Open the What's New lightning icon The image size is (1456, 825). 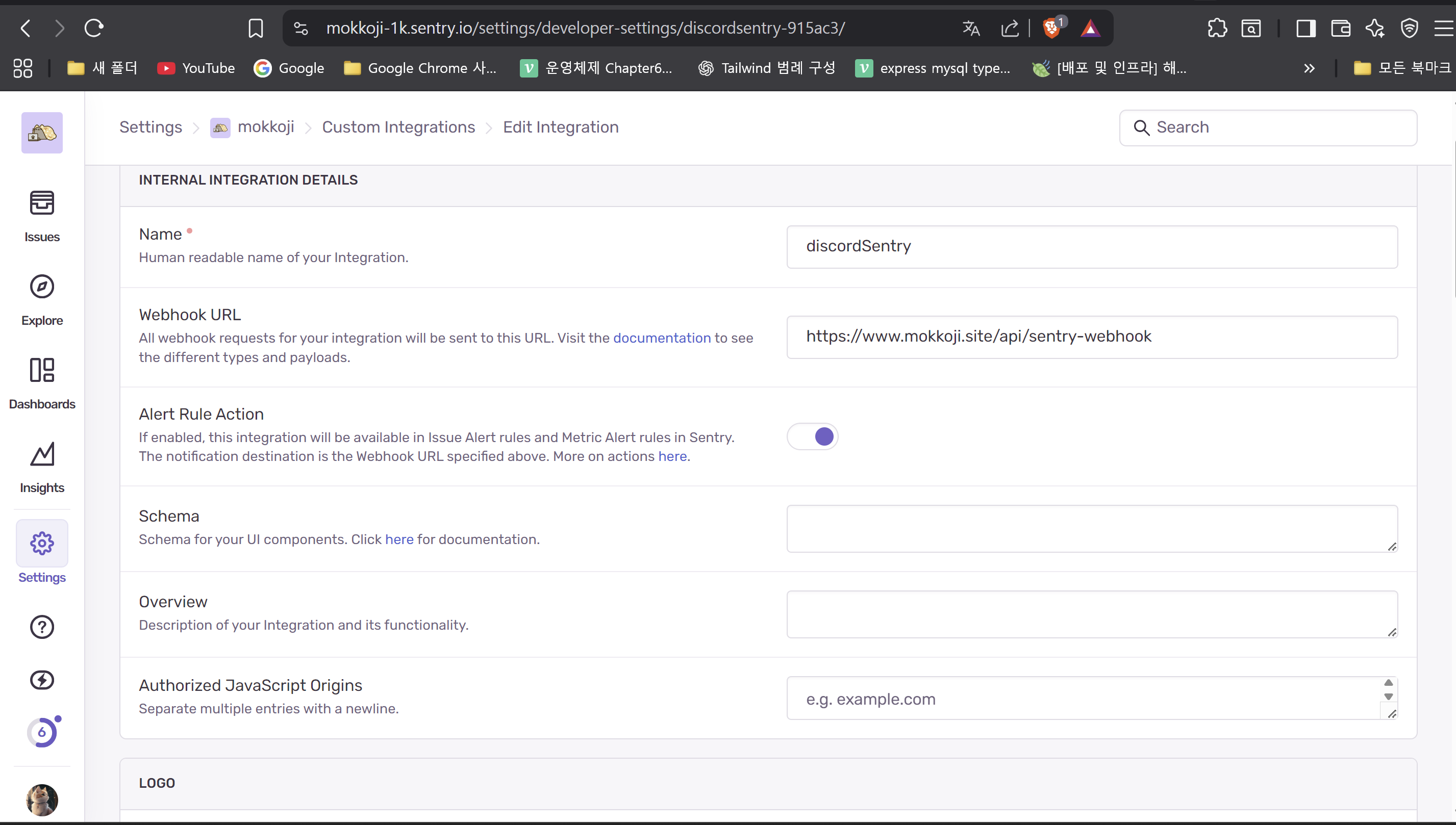[x=42, y=680]
